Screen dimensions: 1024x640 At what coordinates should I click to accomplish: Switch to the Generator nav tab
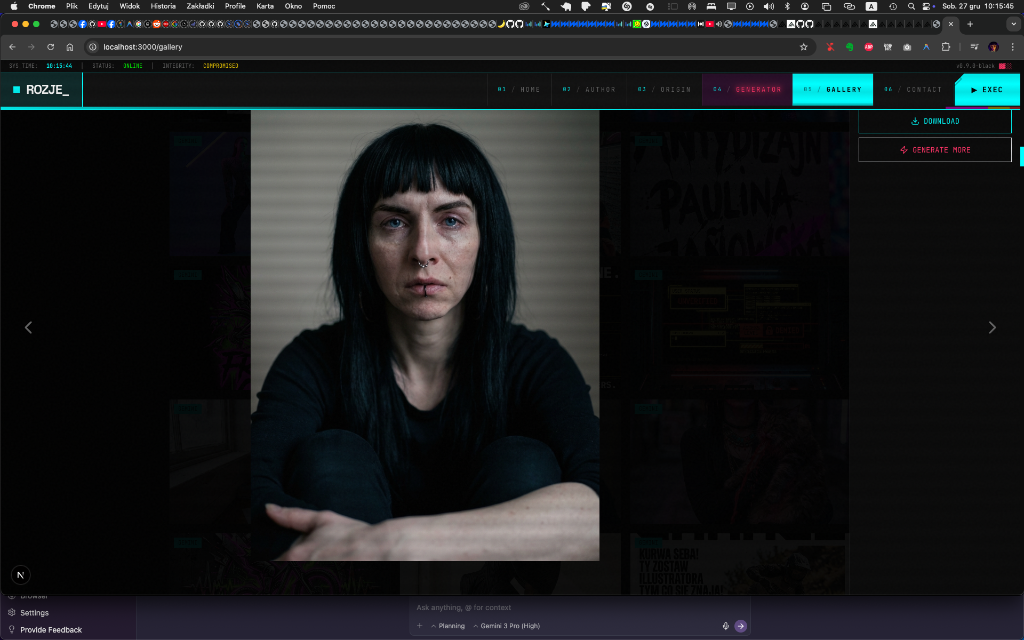click(x=746, y=90)
